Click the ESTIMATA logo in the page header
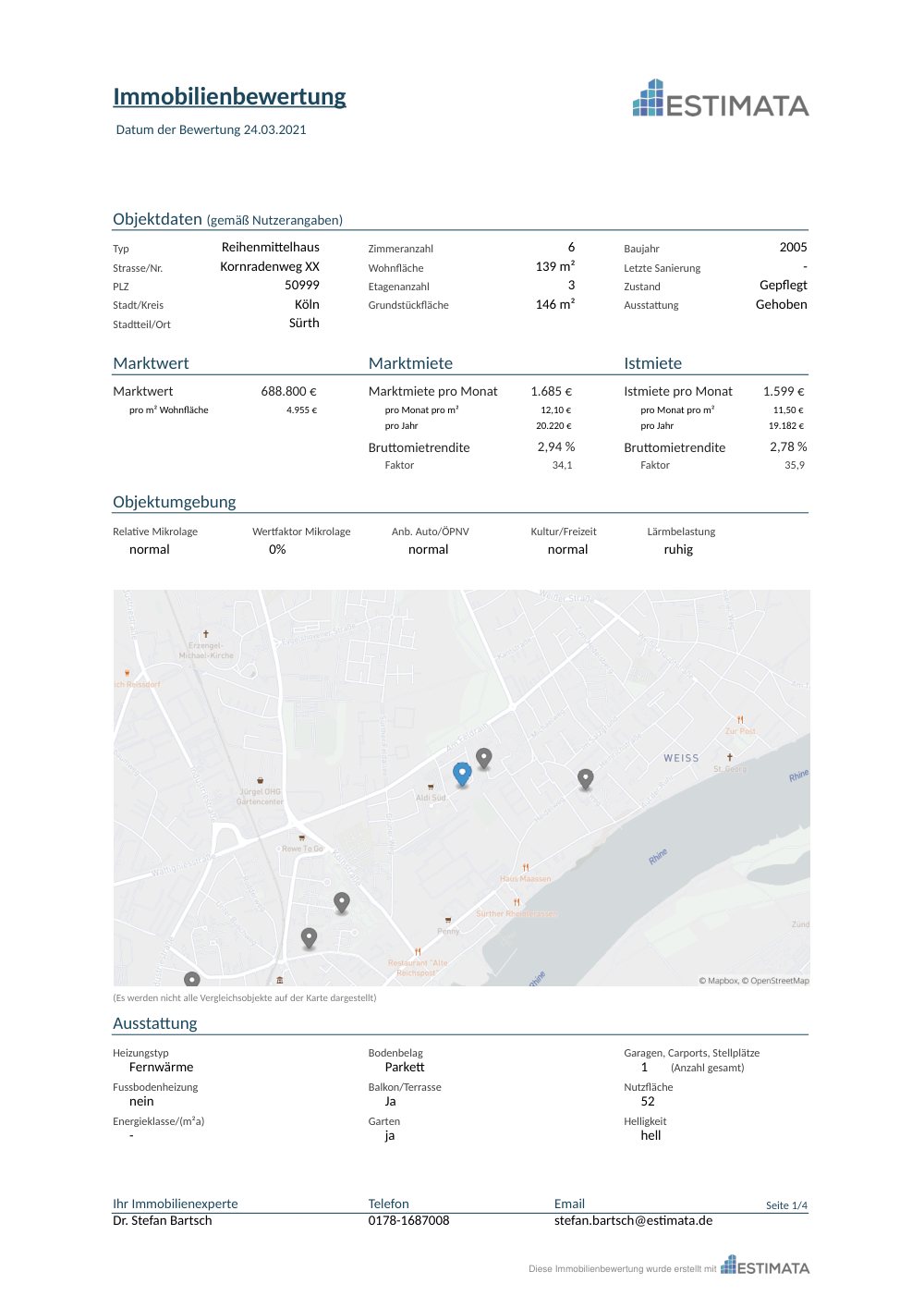The image size is (924, 1308). [x=721, y=99]
